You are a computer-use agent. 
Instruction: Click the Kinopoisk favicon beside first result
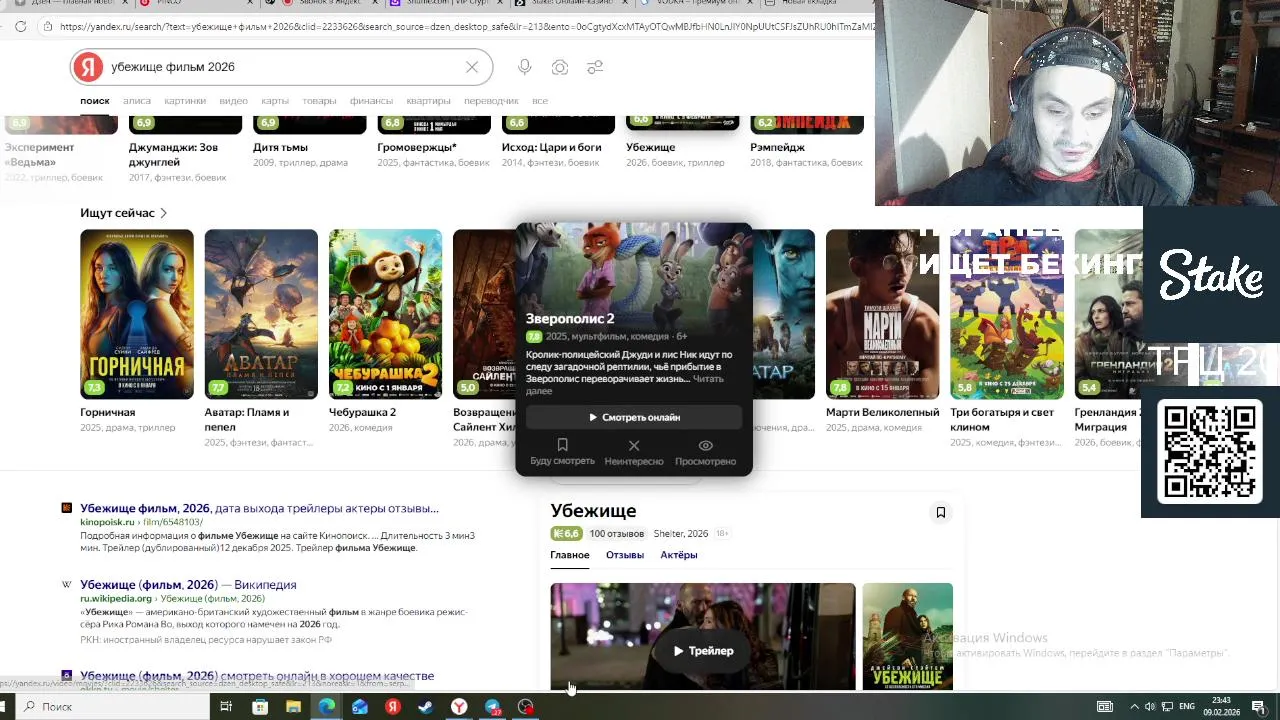(x=67, y=508)
